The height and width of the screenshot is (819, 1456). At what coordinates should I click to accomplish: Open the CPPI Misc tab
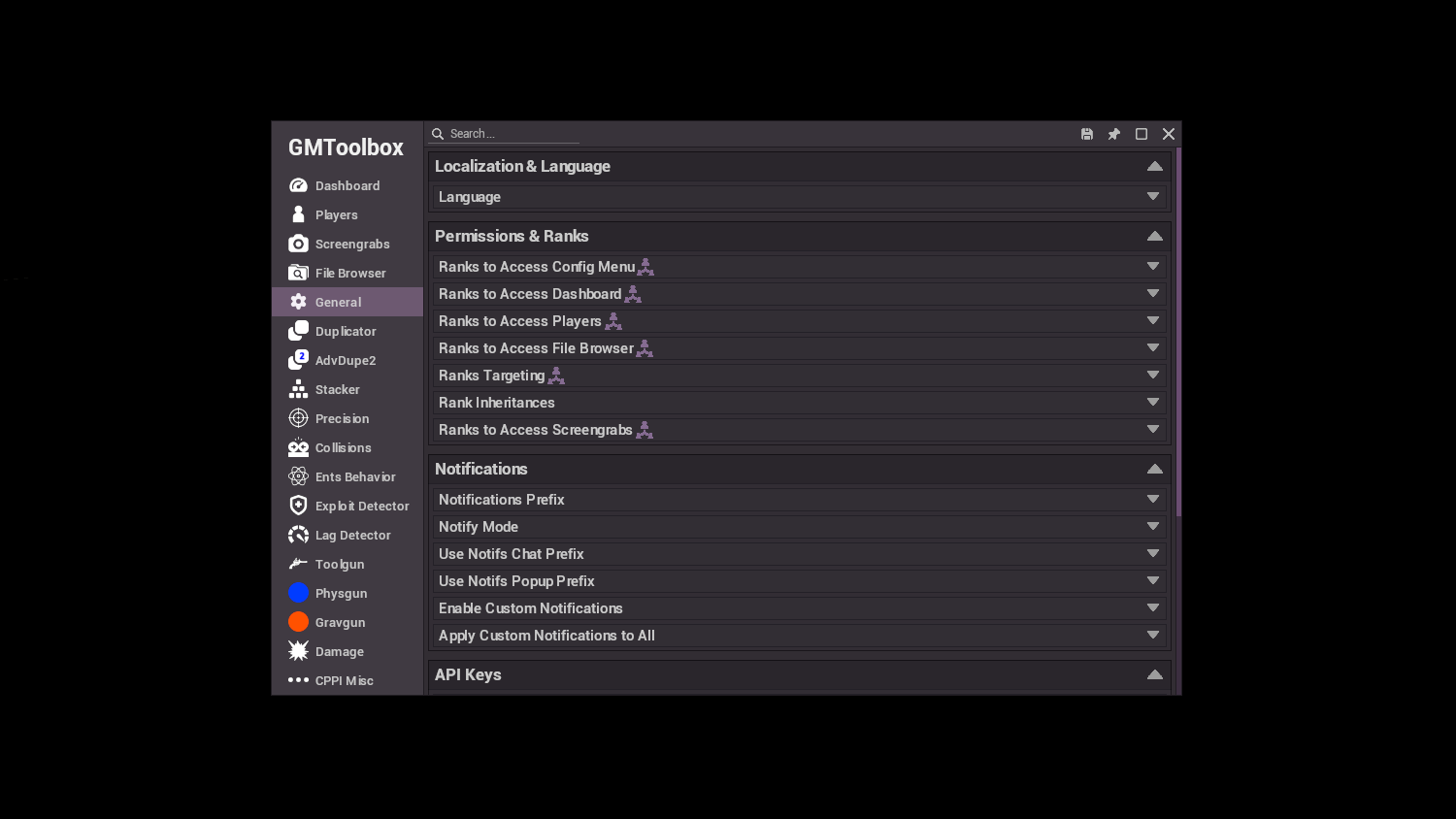click(x=347, y=680)
